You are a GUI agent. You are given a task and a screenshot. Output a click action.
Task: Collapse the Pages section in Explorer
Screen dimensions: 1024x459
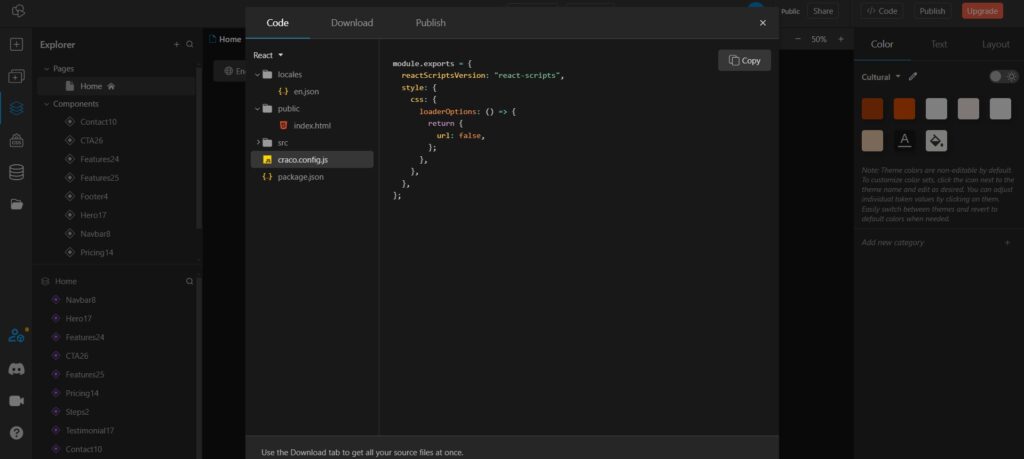tap(46, 69)
